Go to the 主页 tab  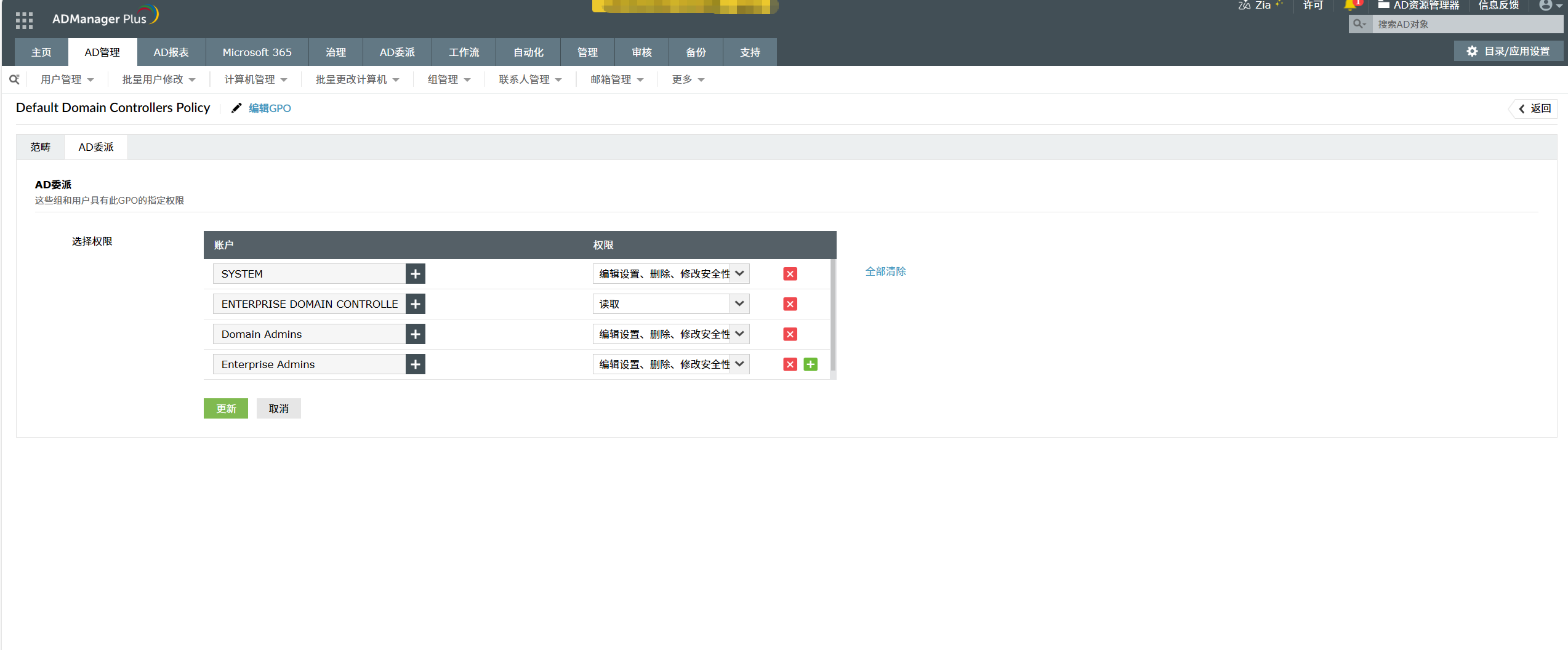click(41, 52)
